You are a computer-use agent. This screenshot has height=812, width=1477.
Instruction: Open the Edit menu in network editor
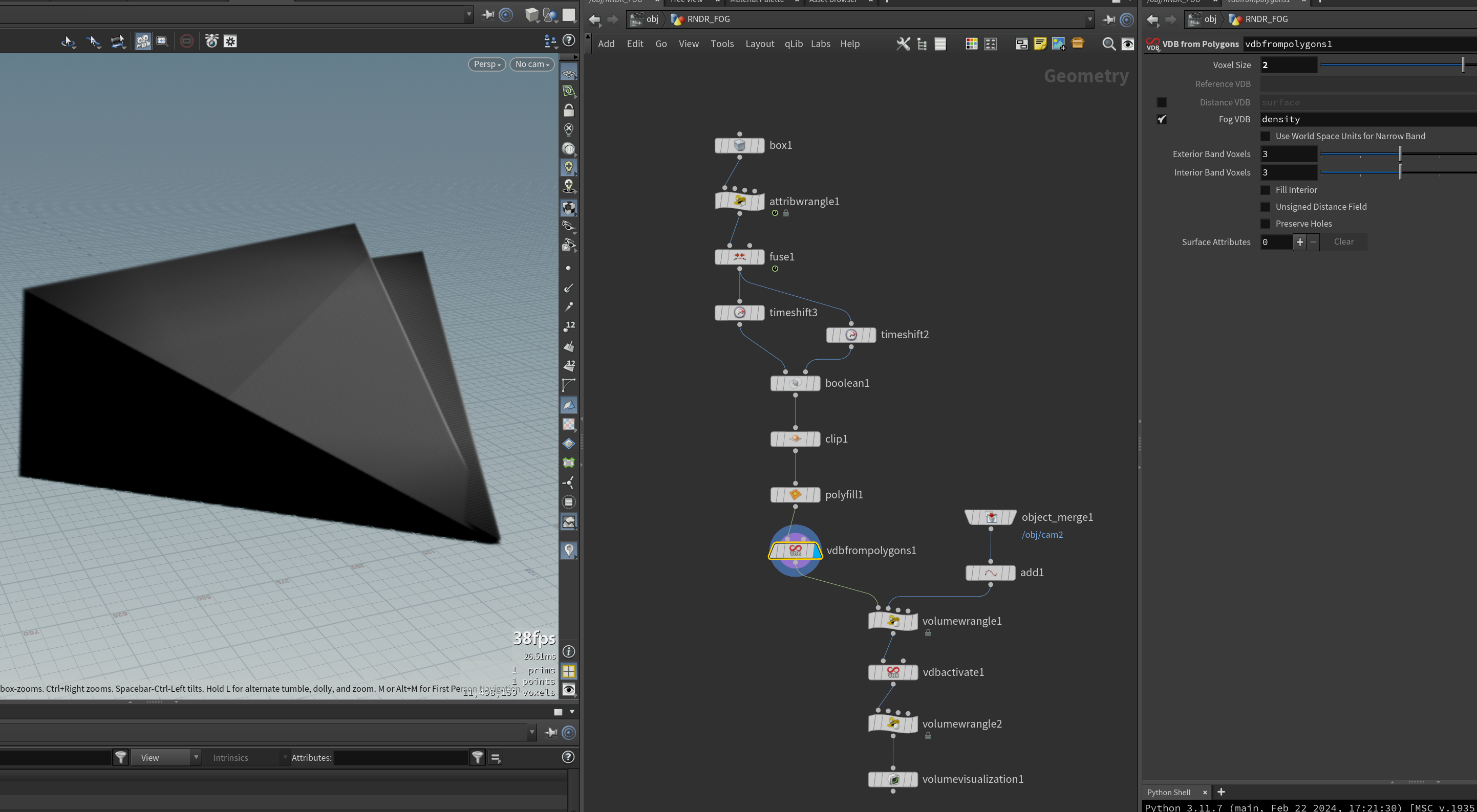pos(635,44)
